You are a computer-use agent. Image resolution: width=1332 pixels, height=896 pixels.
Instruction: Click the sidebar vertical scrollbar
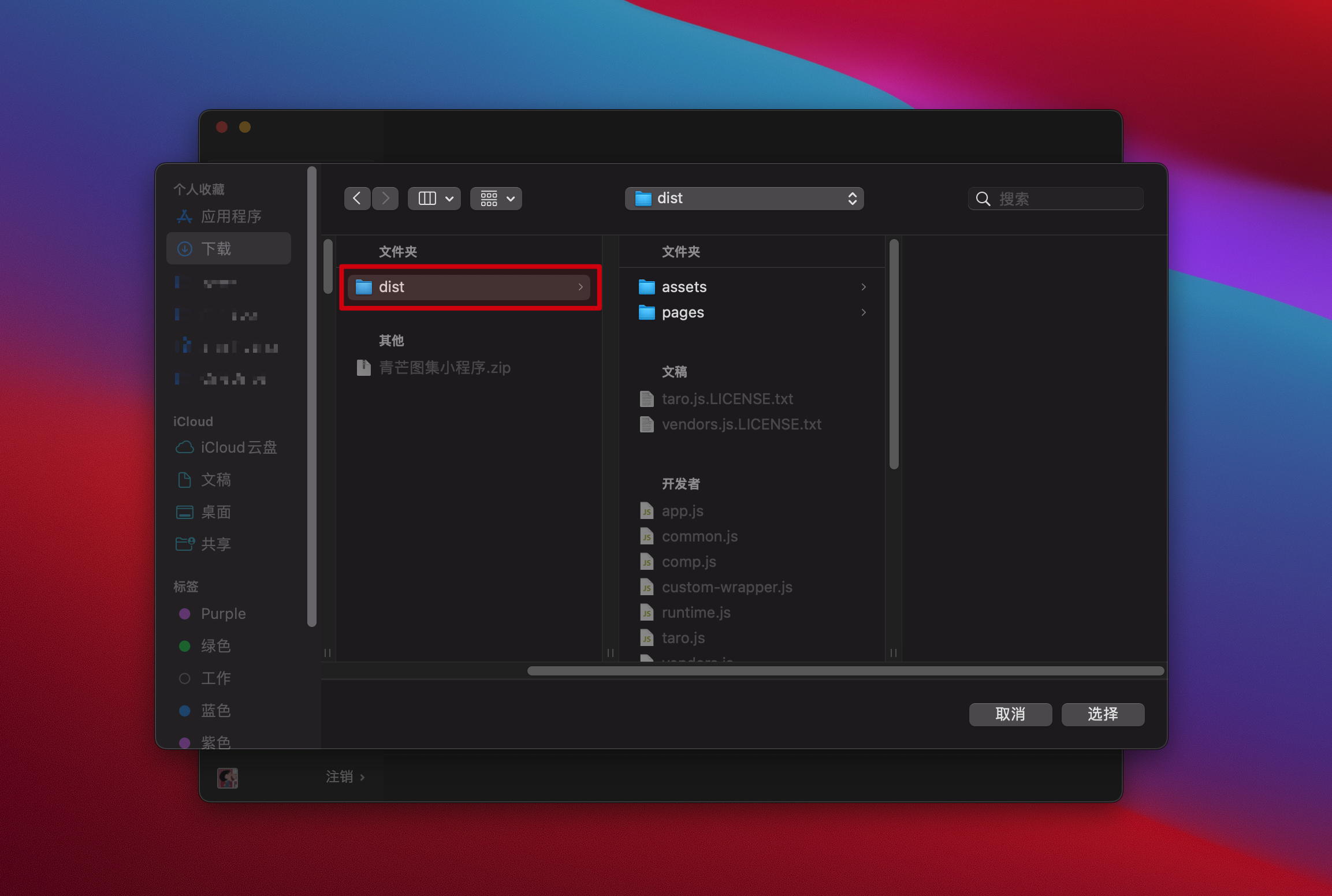[312, 397]
